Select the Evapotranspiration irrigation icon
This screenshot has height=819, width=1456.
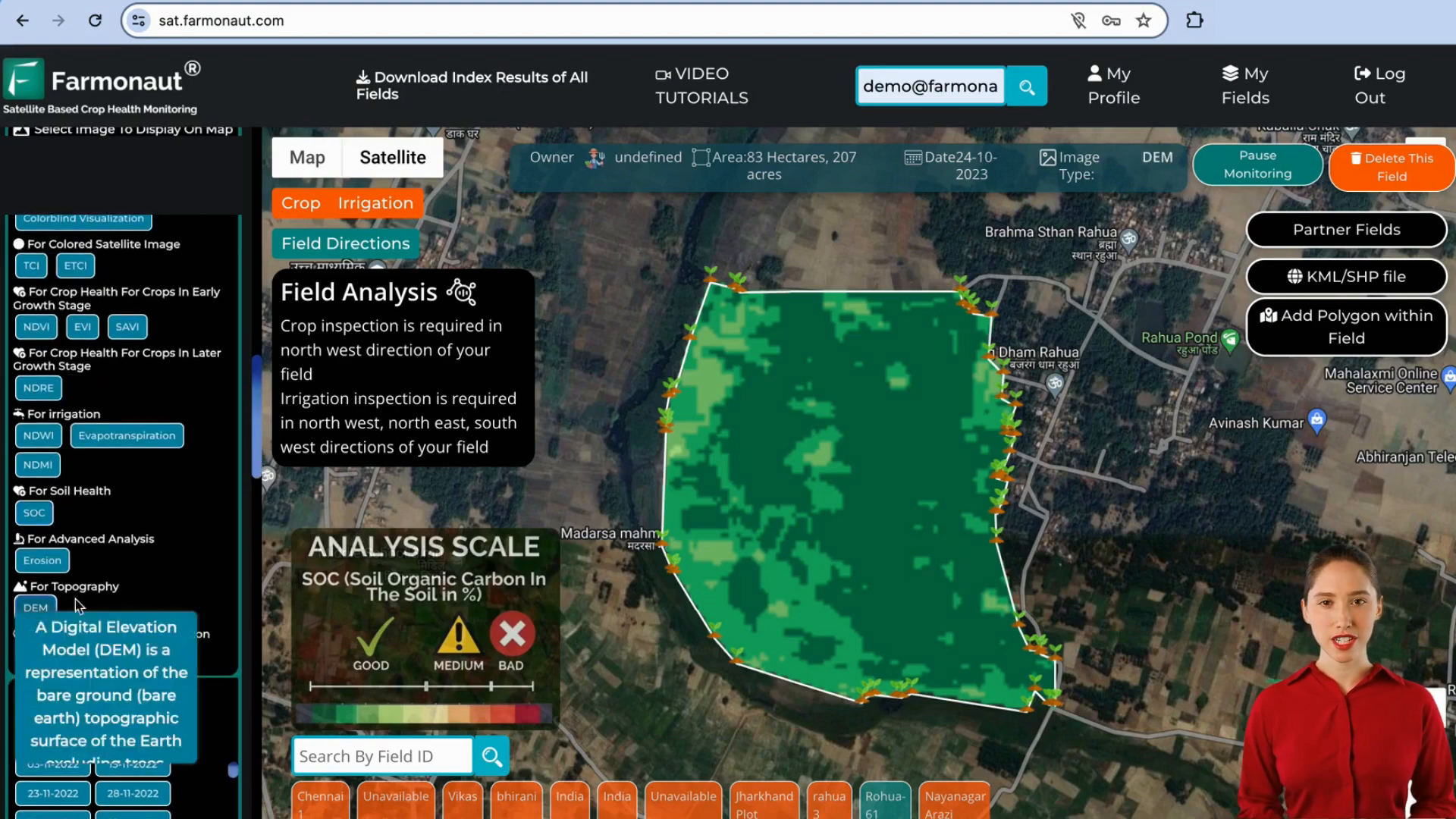pyautogui.click(x=126, y=436)
